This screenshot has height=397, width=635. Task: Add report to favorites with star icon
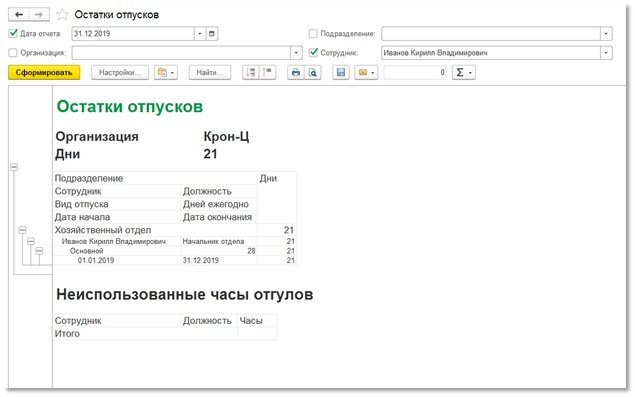[62, 15]
